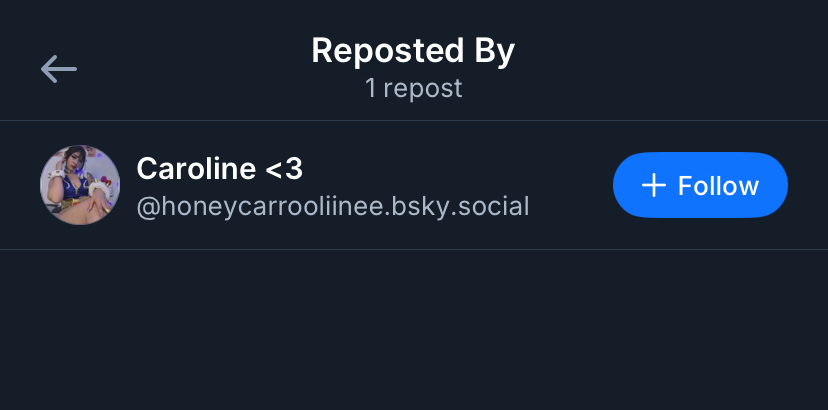Image resolution: width=828 pixels, height=410 pixels.
Task: Click the "1 repost" count text
Action: click(x=413, y=88)
